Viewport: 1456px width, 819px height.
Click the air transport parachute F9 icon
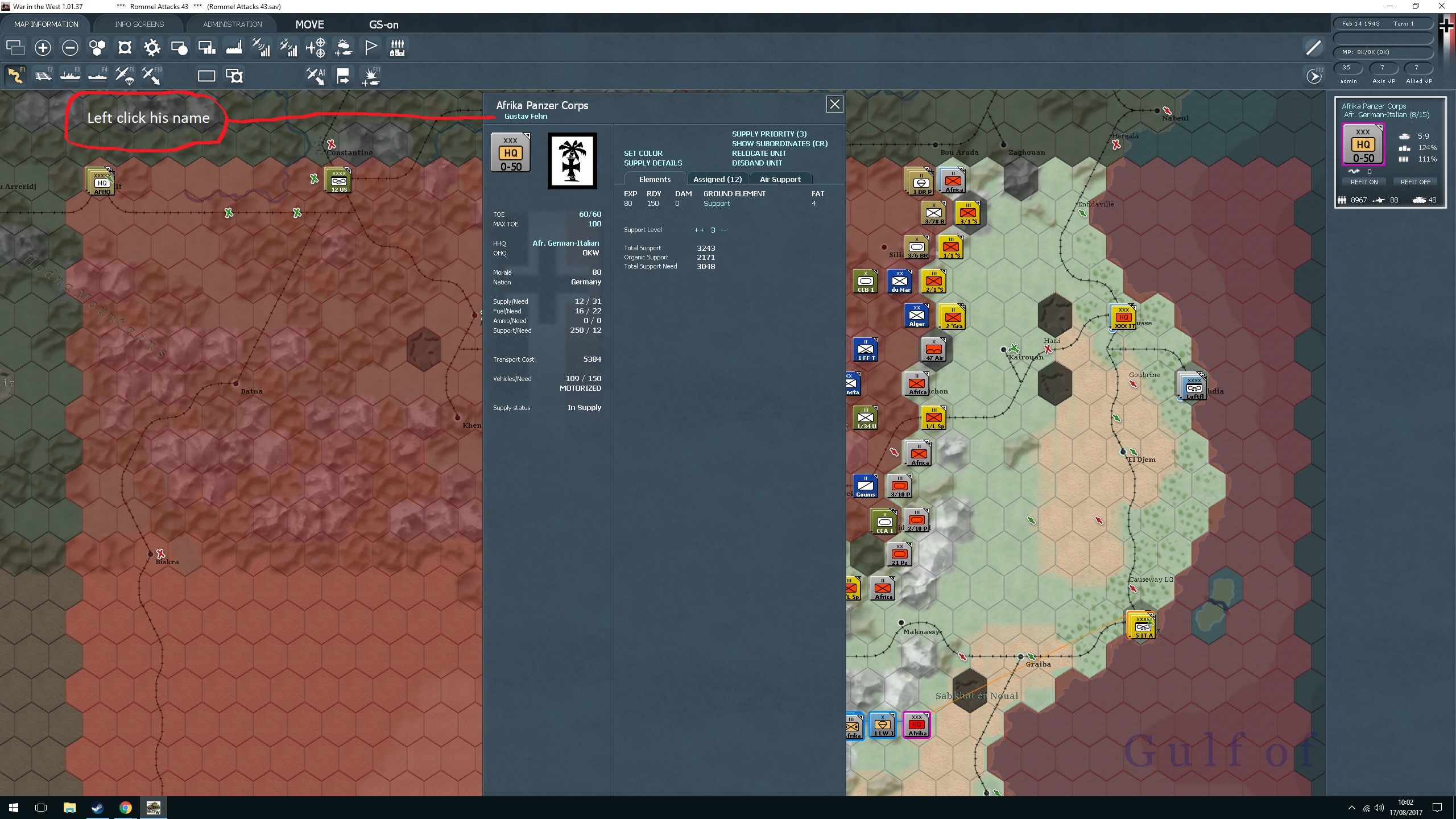coord(125,76)
